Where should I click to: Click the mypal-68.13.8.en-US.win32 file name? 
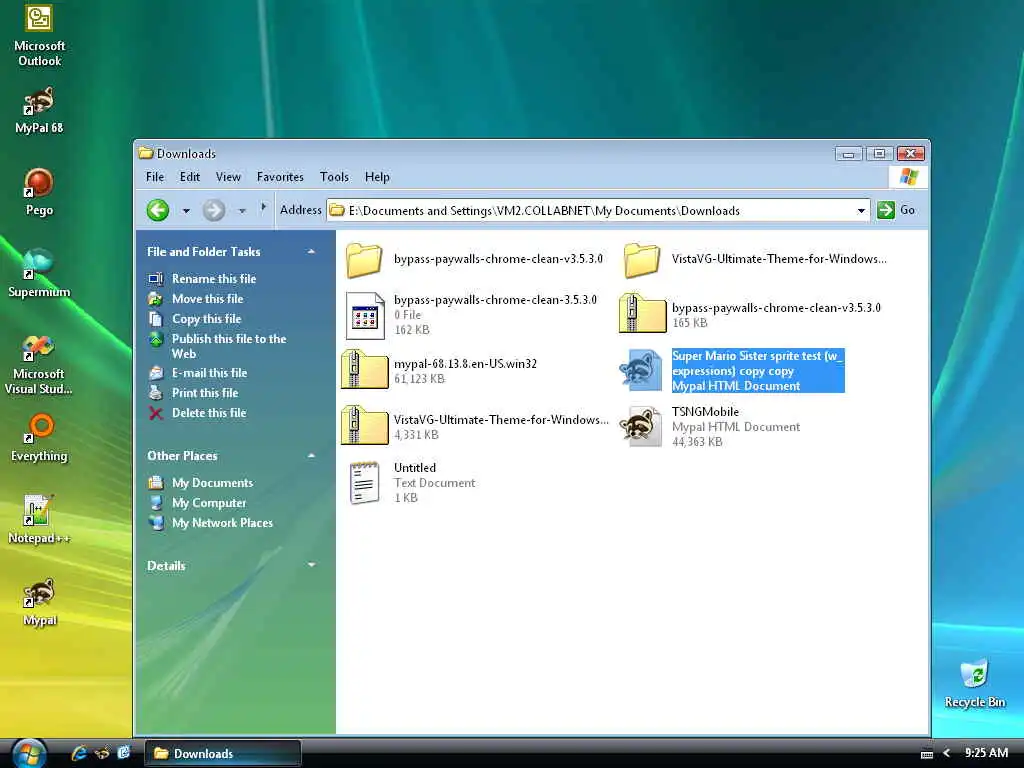(x=465, y=364)
